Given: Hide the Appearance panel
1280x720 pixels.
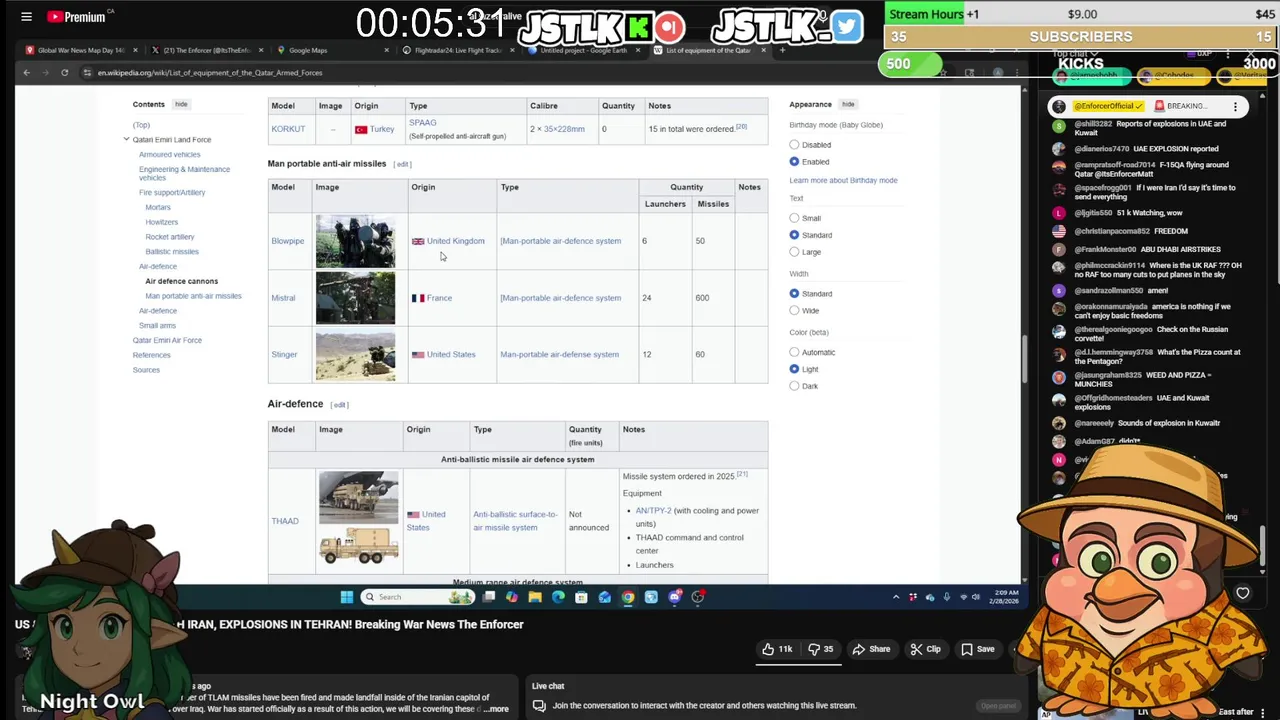Looking at the screenshot, I should point(848,104).
